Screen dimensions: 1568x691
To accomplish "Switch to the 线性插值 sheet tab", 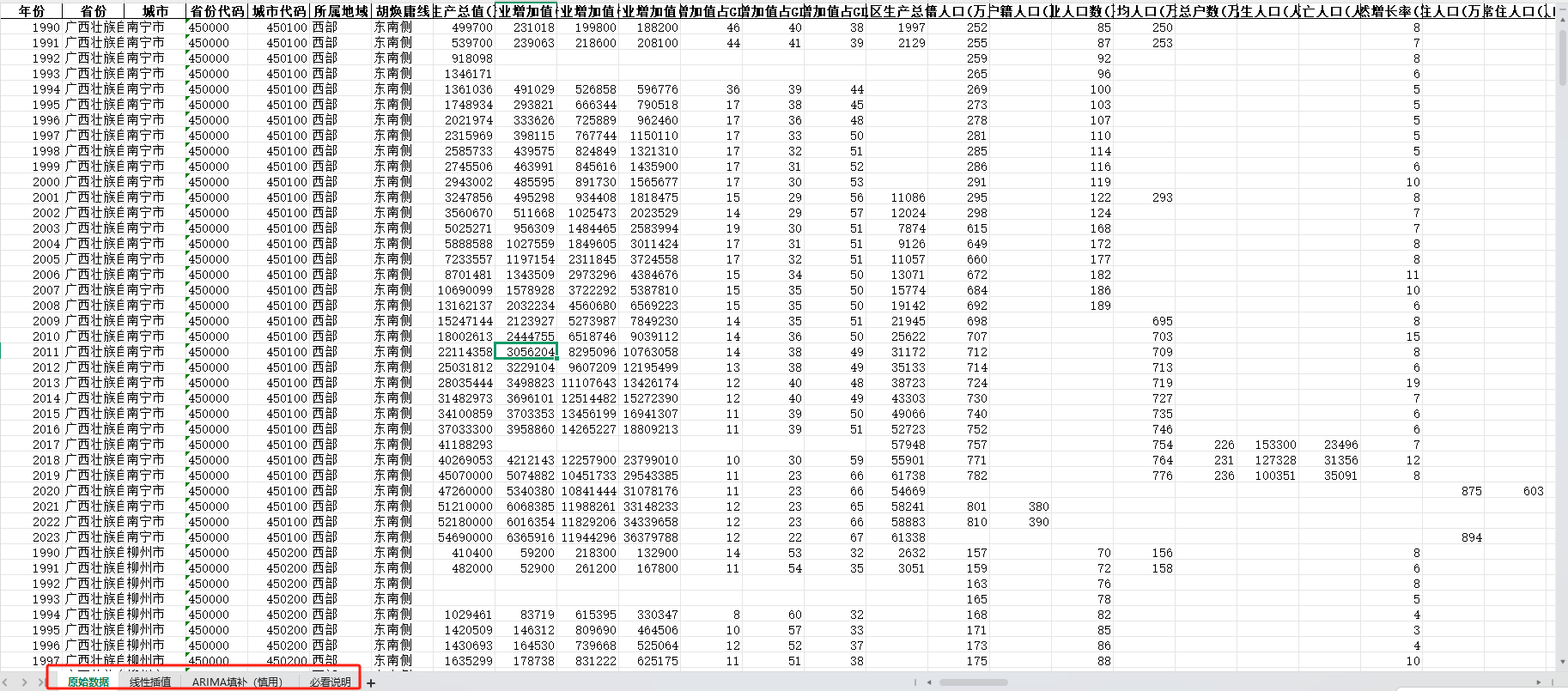I will (x=150, y=682).
